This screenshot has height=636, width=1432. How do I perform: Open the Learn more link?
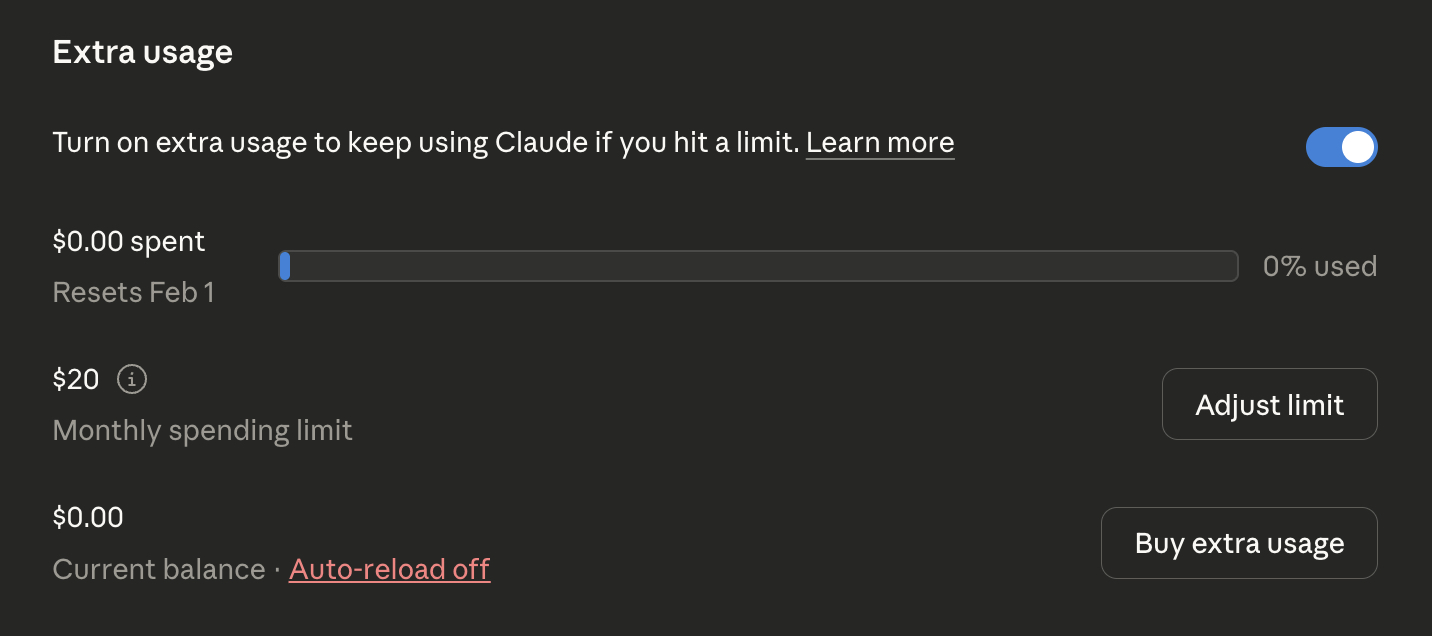click(x=879, y=142)
